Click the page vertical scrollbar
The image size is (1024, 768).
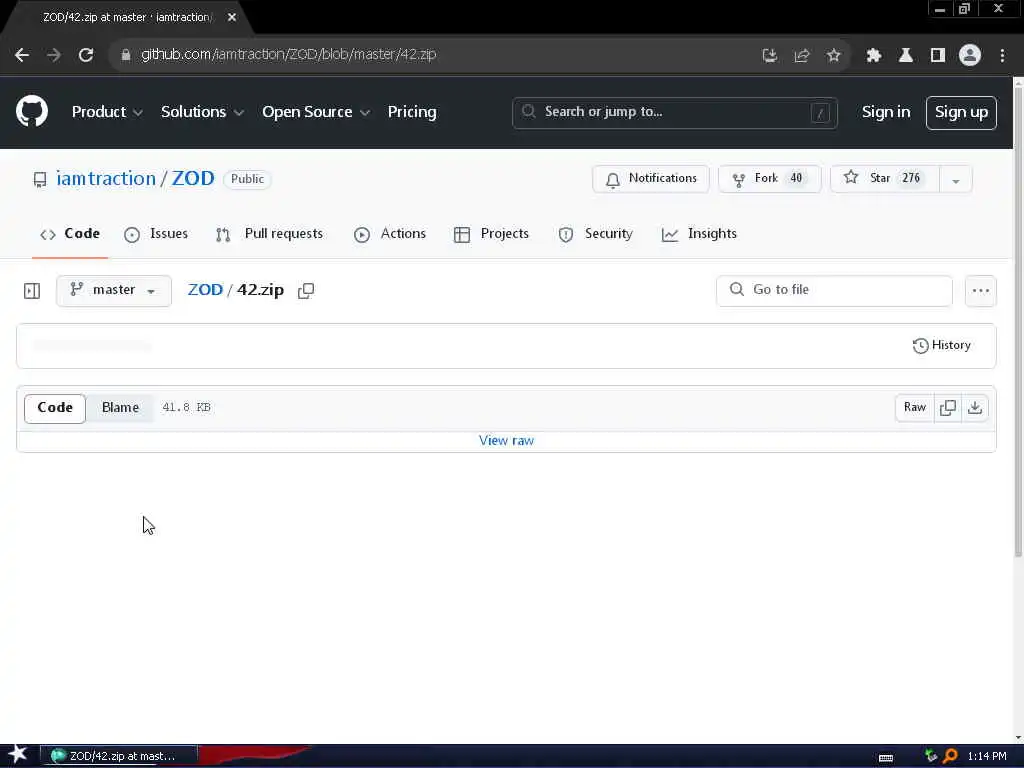tap(1018, 320)
